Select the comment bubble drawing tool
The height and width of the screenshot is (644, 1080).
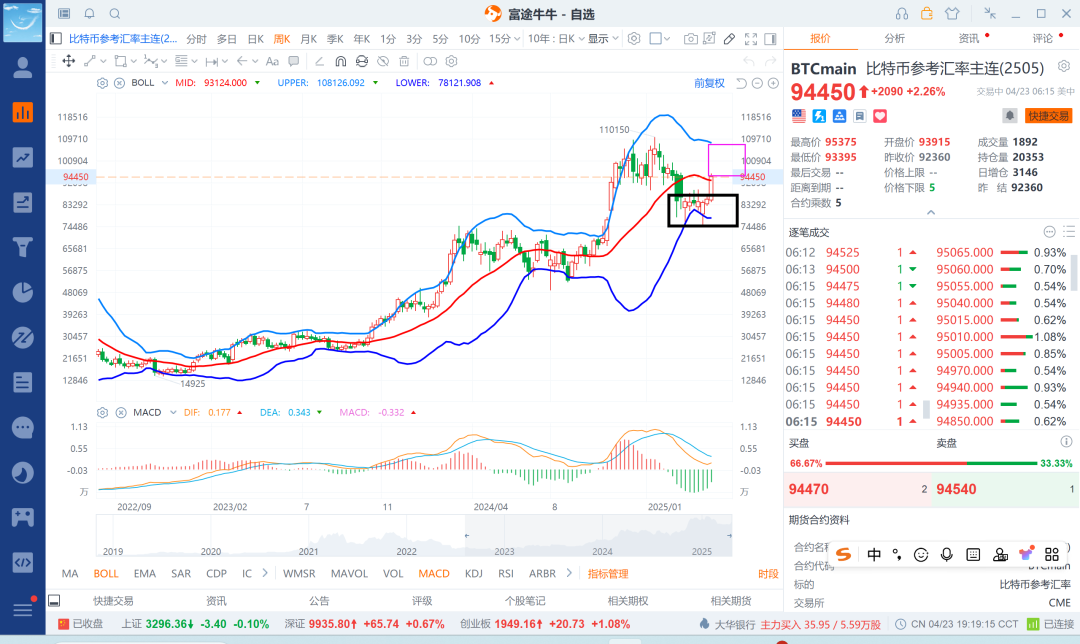tap(293, 61)
